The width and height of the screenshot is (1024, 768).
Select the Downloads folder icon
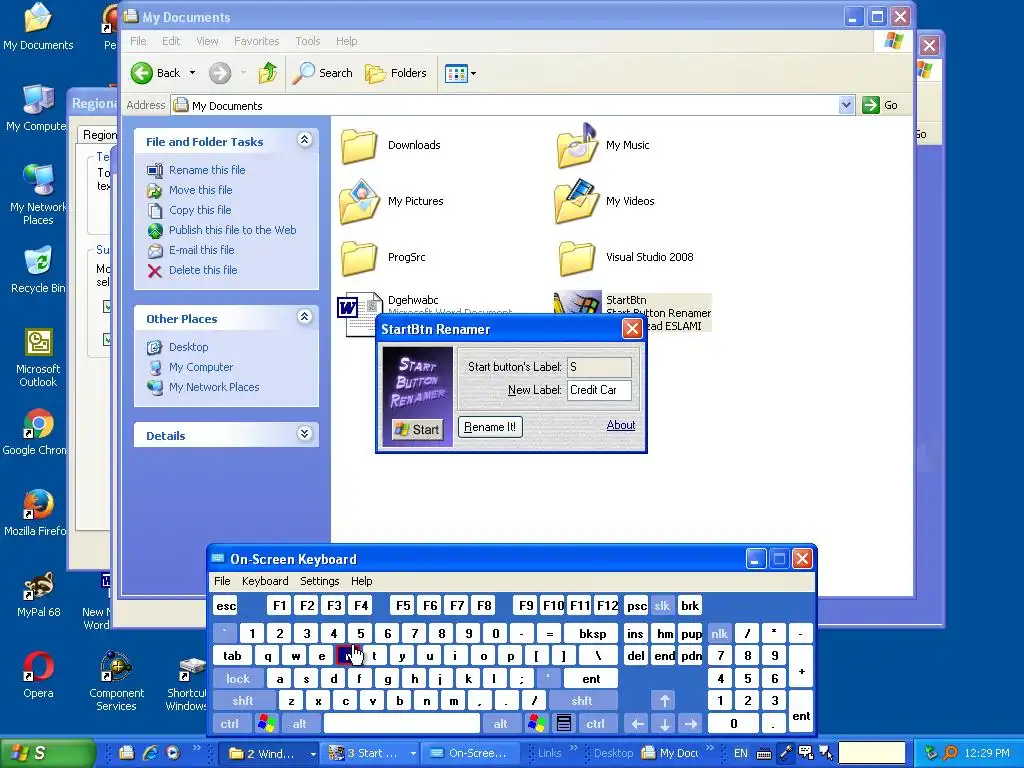359,146
